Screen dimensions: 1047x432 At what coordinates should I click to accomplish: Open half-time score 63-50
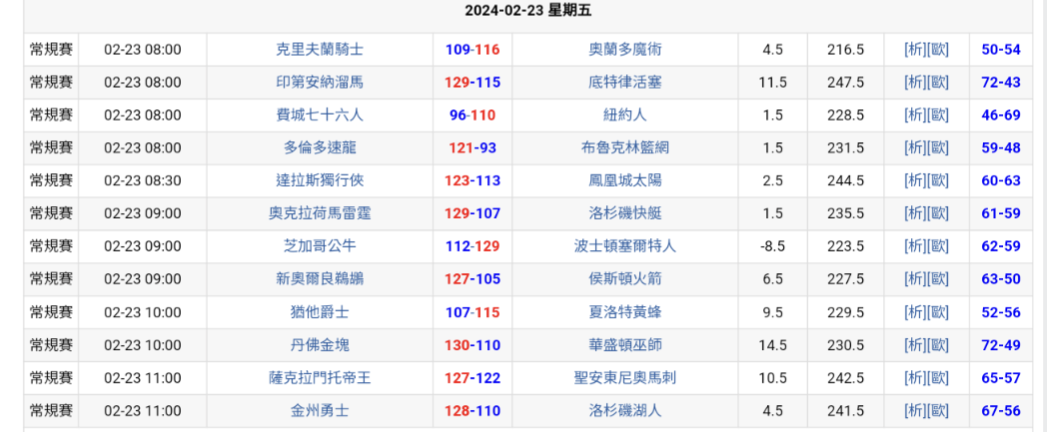click(x=1001, y=278)
